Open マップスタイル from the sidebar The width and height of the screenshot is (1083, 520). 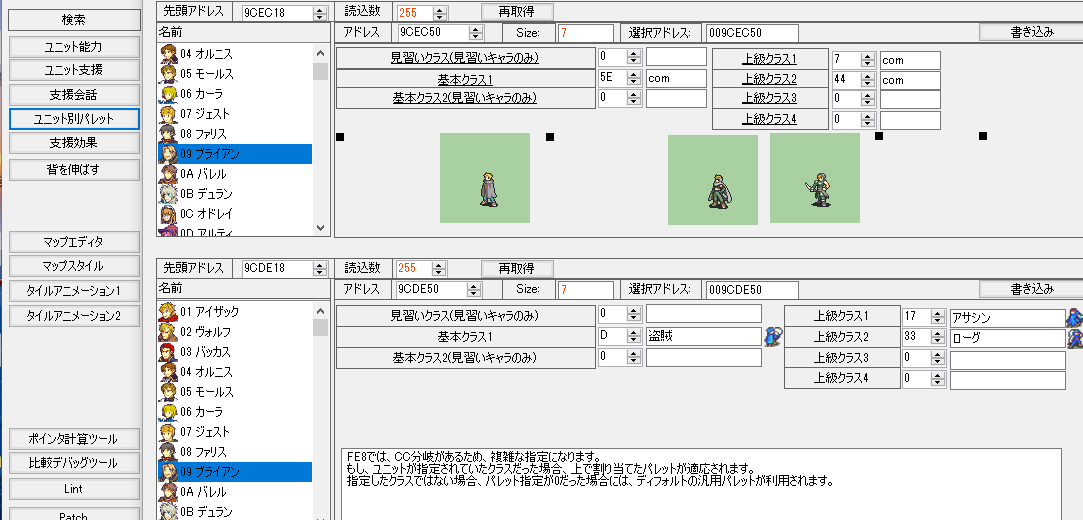73,266
